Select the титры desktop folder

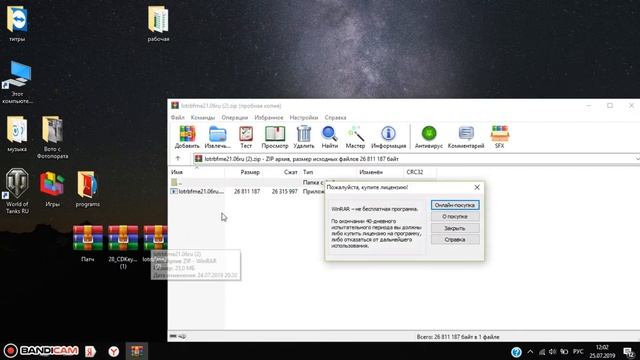[x=17, y=24]
